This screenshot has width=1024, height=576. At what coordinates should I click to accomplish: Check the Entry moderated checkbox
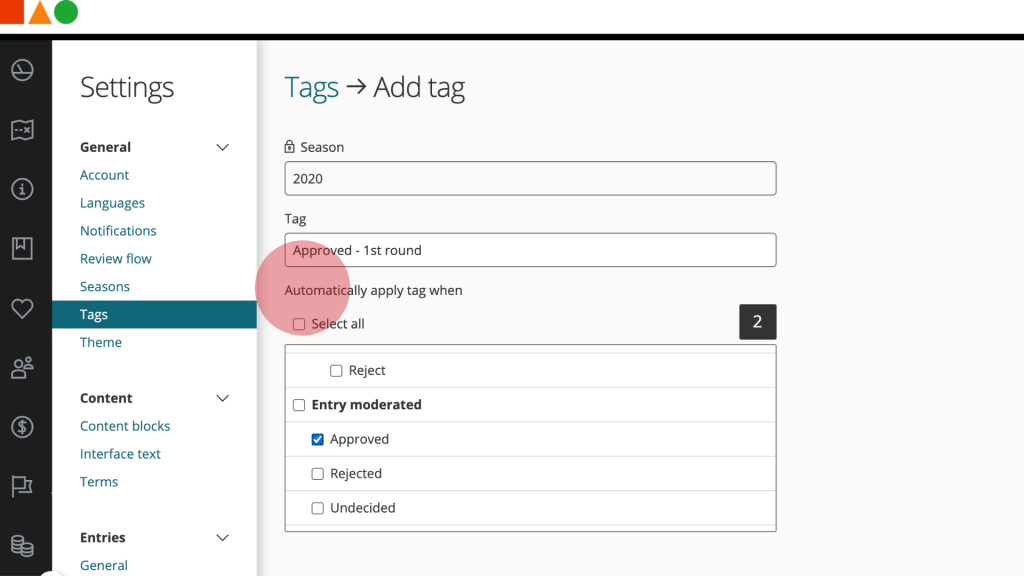coord(298,405)
